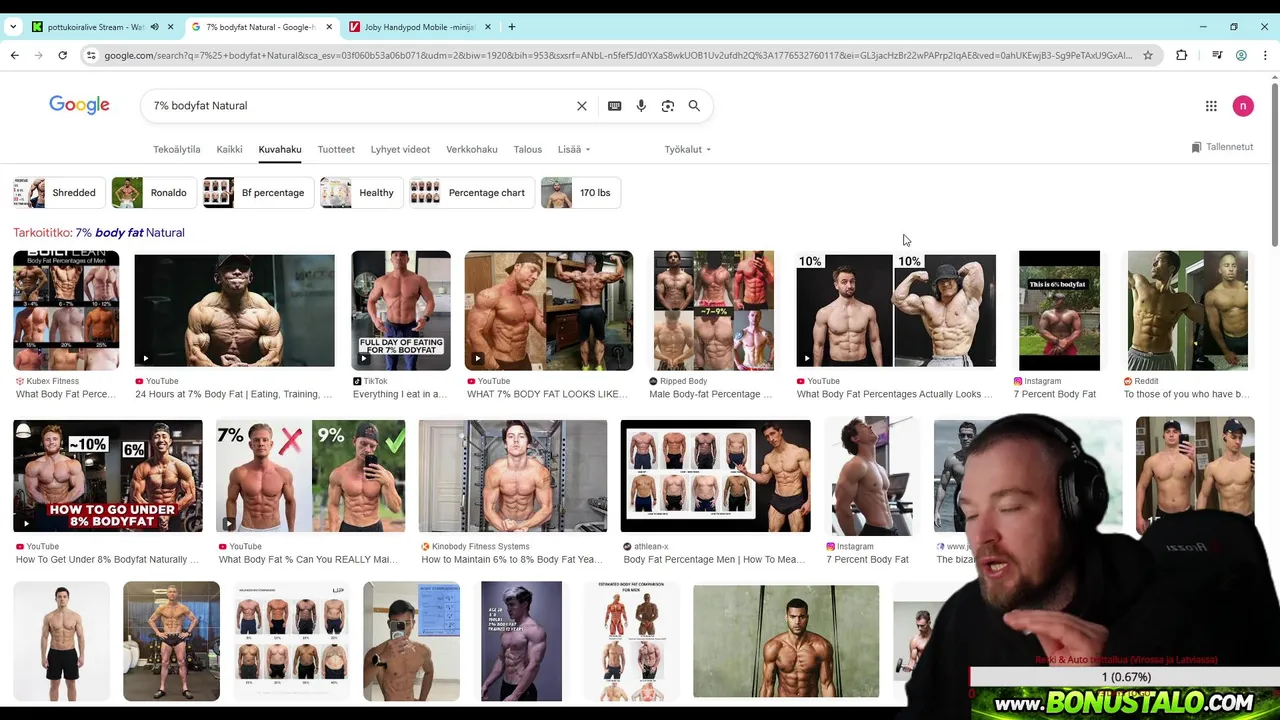
Task: Open the tab search dropdown arrow
Action: [x=12, y=27]
